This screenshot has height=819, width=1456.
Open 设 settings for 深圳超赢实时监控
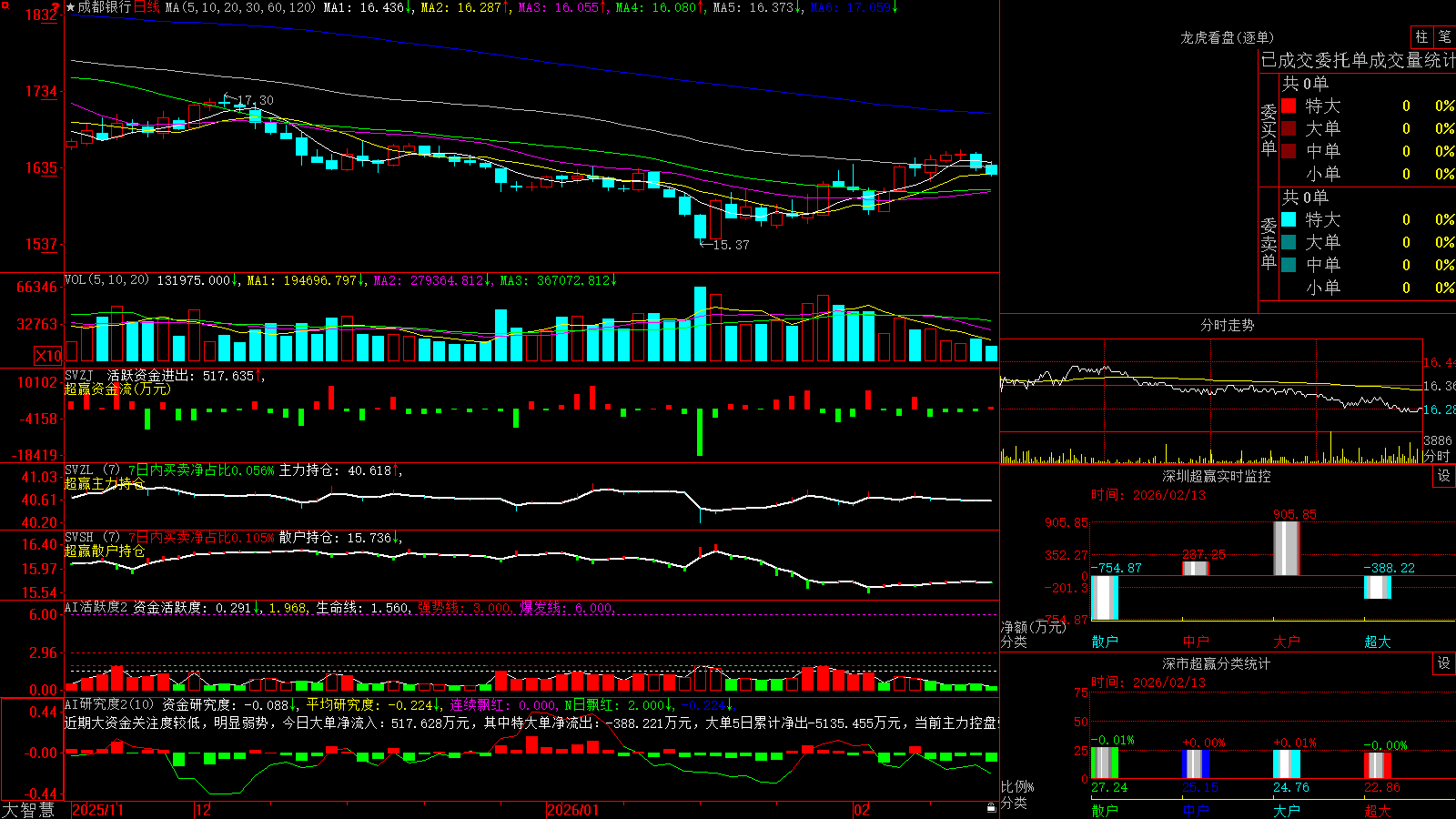coord(1444,476)
